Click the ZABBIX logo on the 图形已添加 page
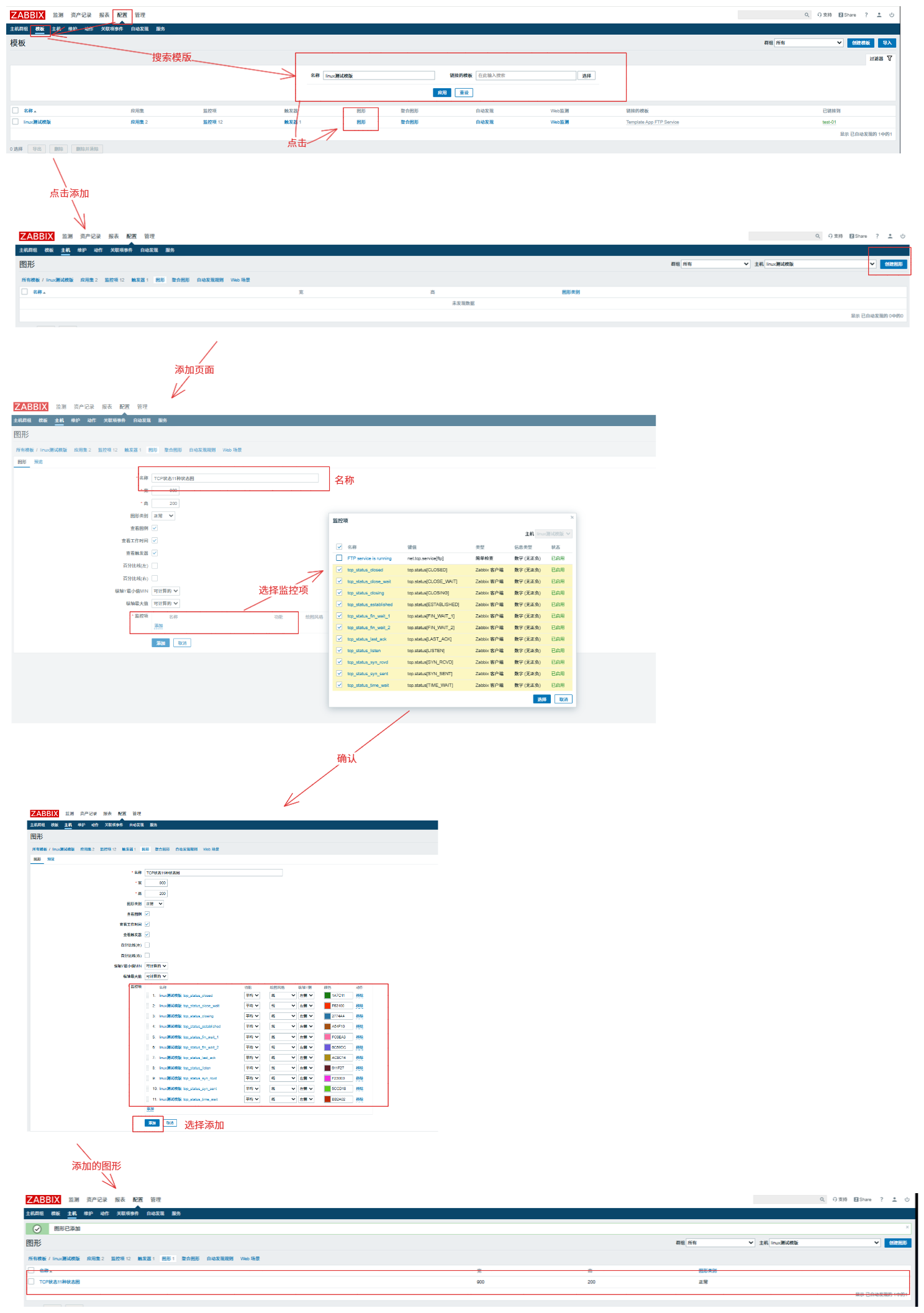The image size is (924, 1313). coord(43,1199)
